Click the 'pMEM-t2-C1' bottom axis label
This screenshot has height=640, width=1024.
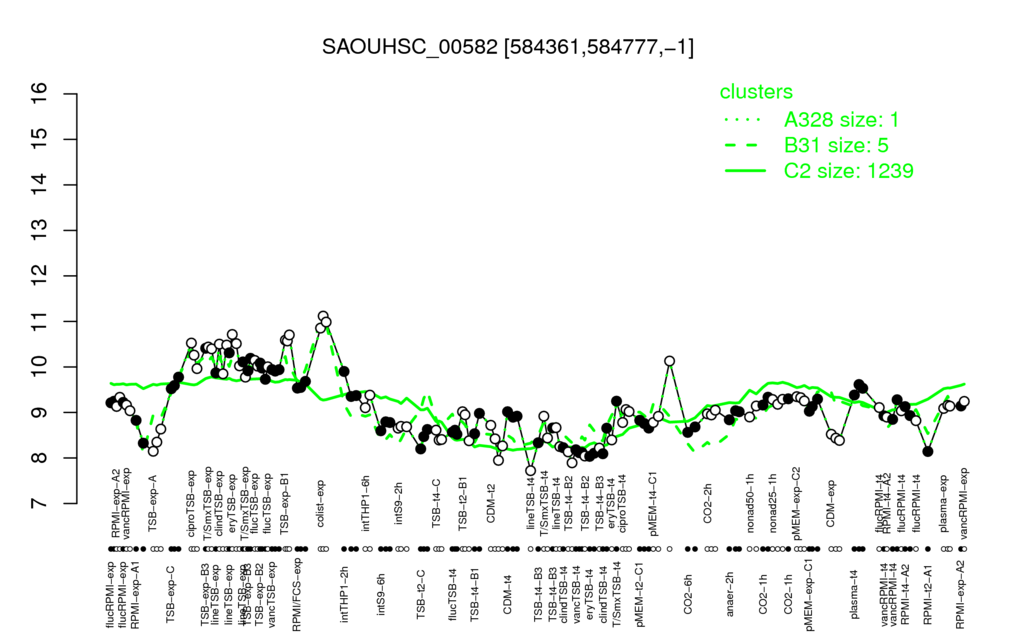point(640,594)
